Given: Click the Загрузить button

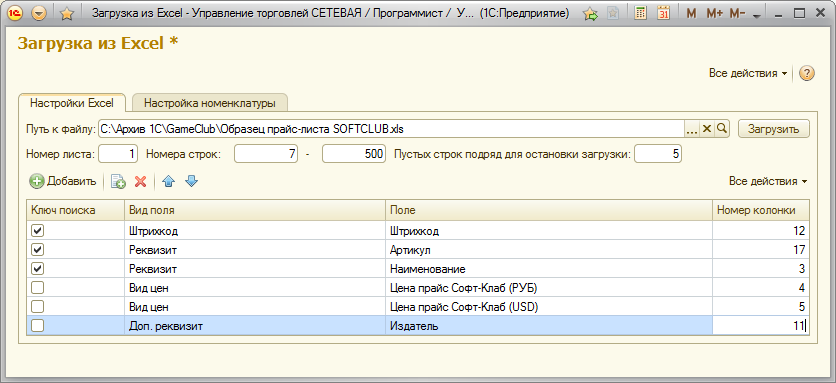Looking at the screenshot, I should [x=774, y=129].
